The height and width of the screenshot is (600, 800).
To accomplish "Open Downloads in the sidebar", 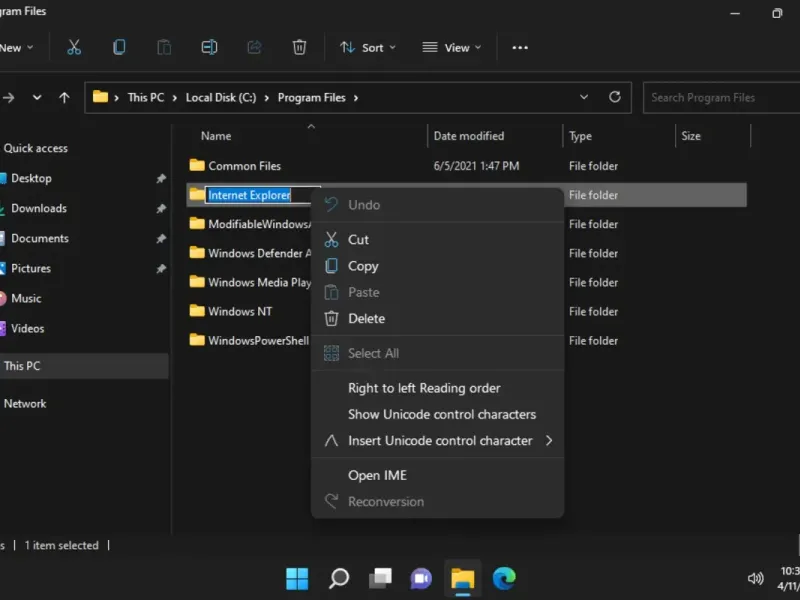I will pos(39,209).
